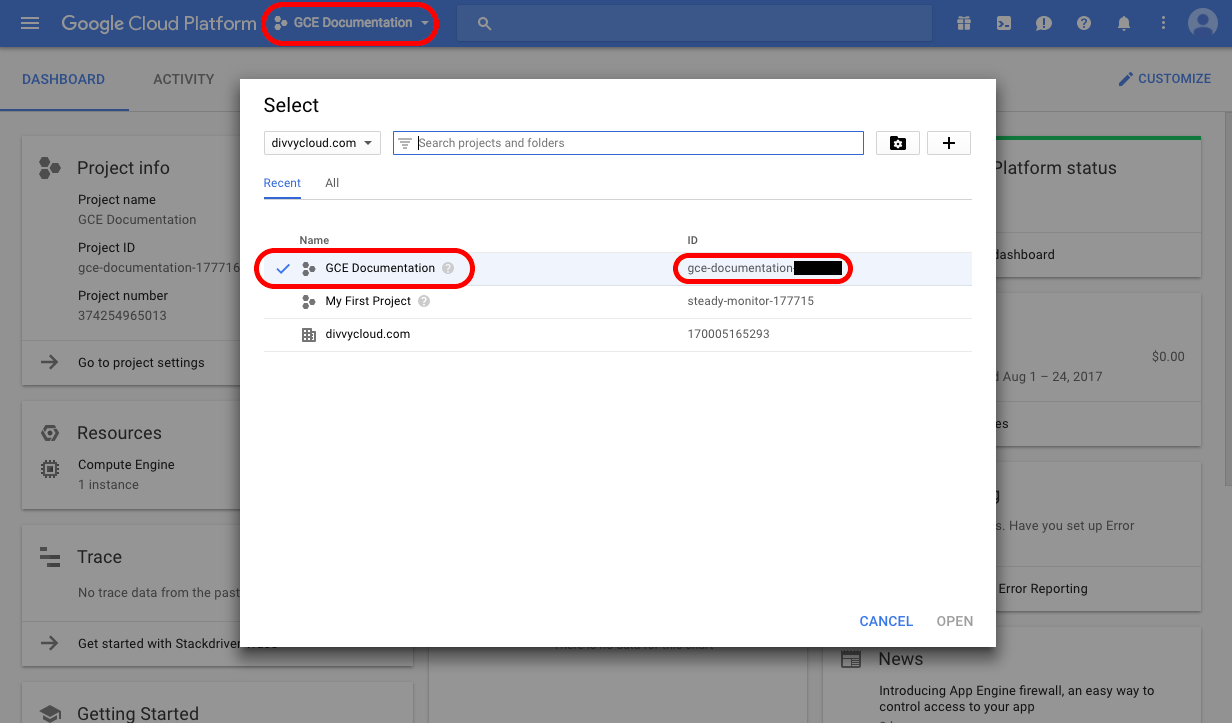Click help icon beside GCE Documentation
This screenshot has width=1232, height=723.
448,268
